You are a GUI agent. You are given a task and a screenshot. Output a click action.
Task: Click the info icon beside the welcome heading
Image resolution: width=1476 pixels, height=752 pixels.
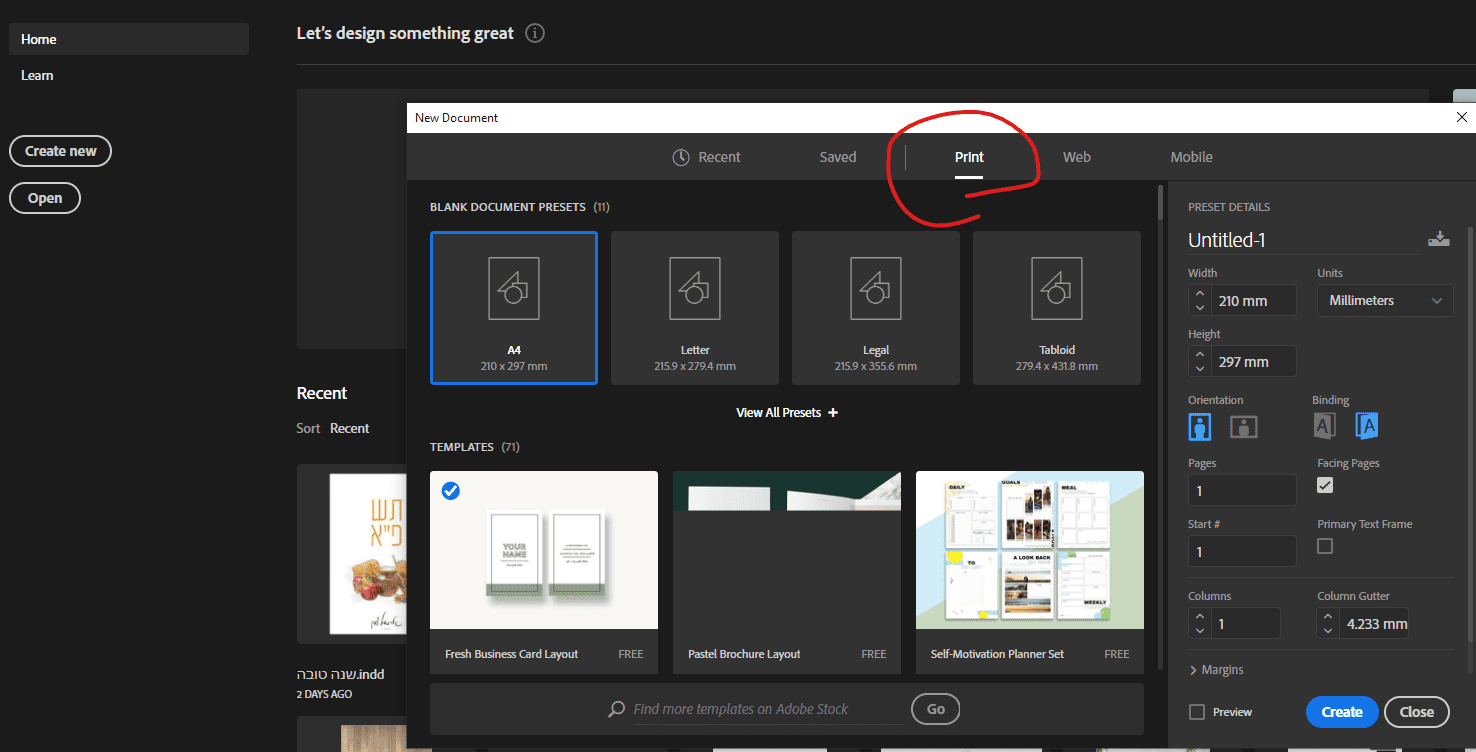pos(535,33)
